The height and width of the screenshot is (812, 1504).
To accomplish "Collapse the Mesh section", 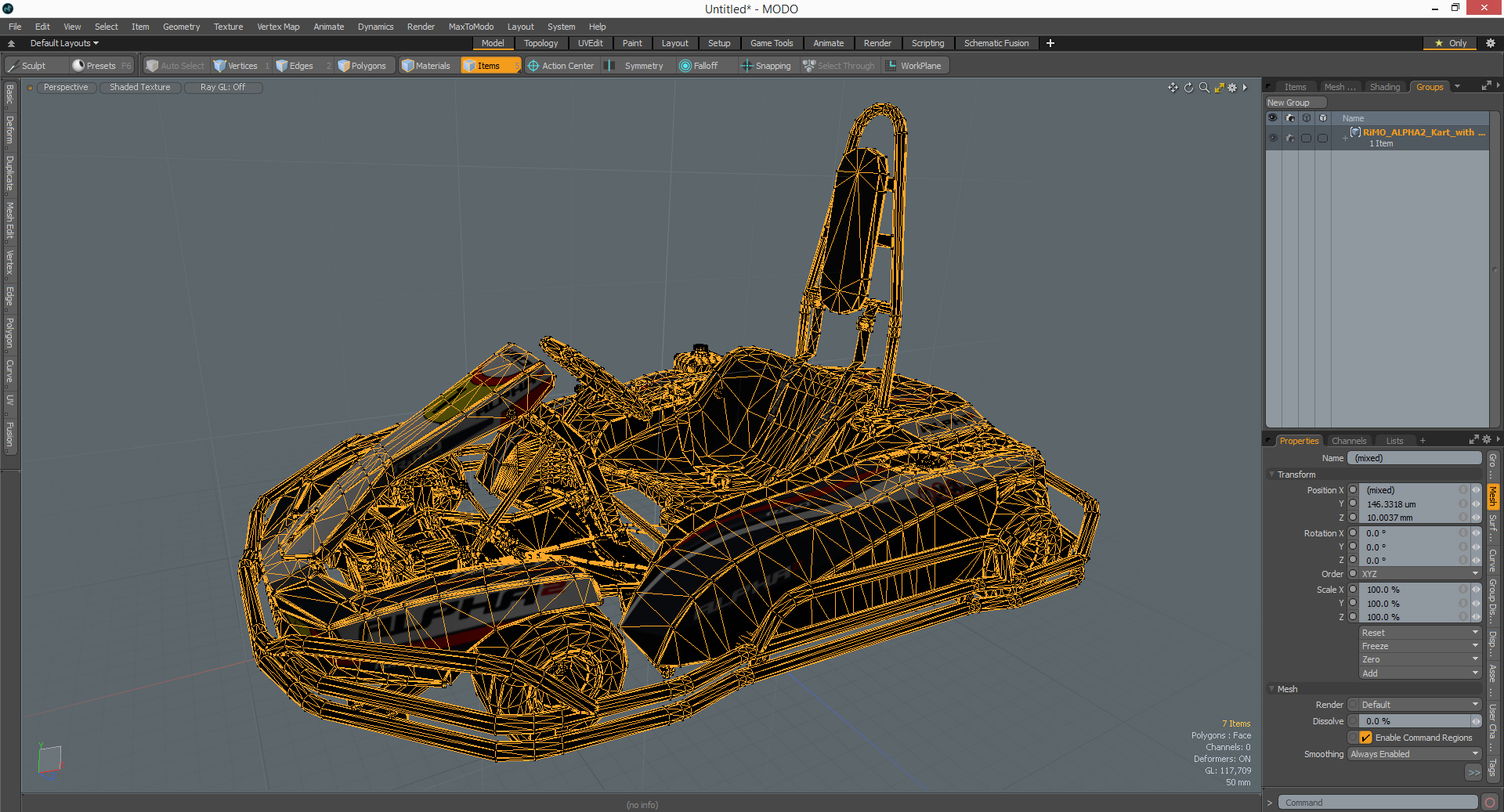I will coord(1271,689).
